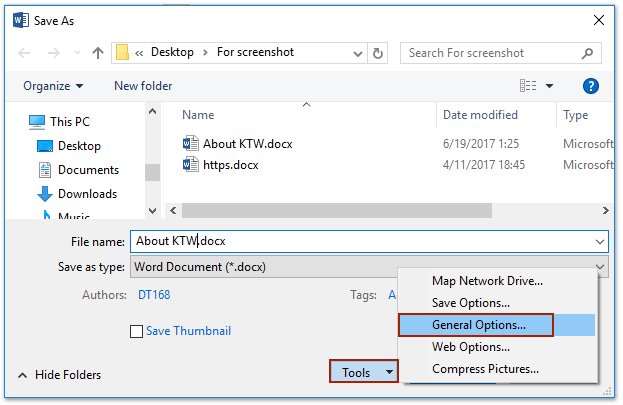This screenshot has height=405, width=623.
Task: Open view options dropdown arrow
Action: 549,86
